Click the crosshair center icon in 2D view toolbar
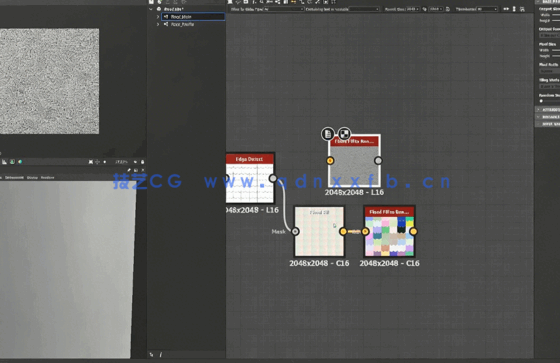 tap(97, 162)
